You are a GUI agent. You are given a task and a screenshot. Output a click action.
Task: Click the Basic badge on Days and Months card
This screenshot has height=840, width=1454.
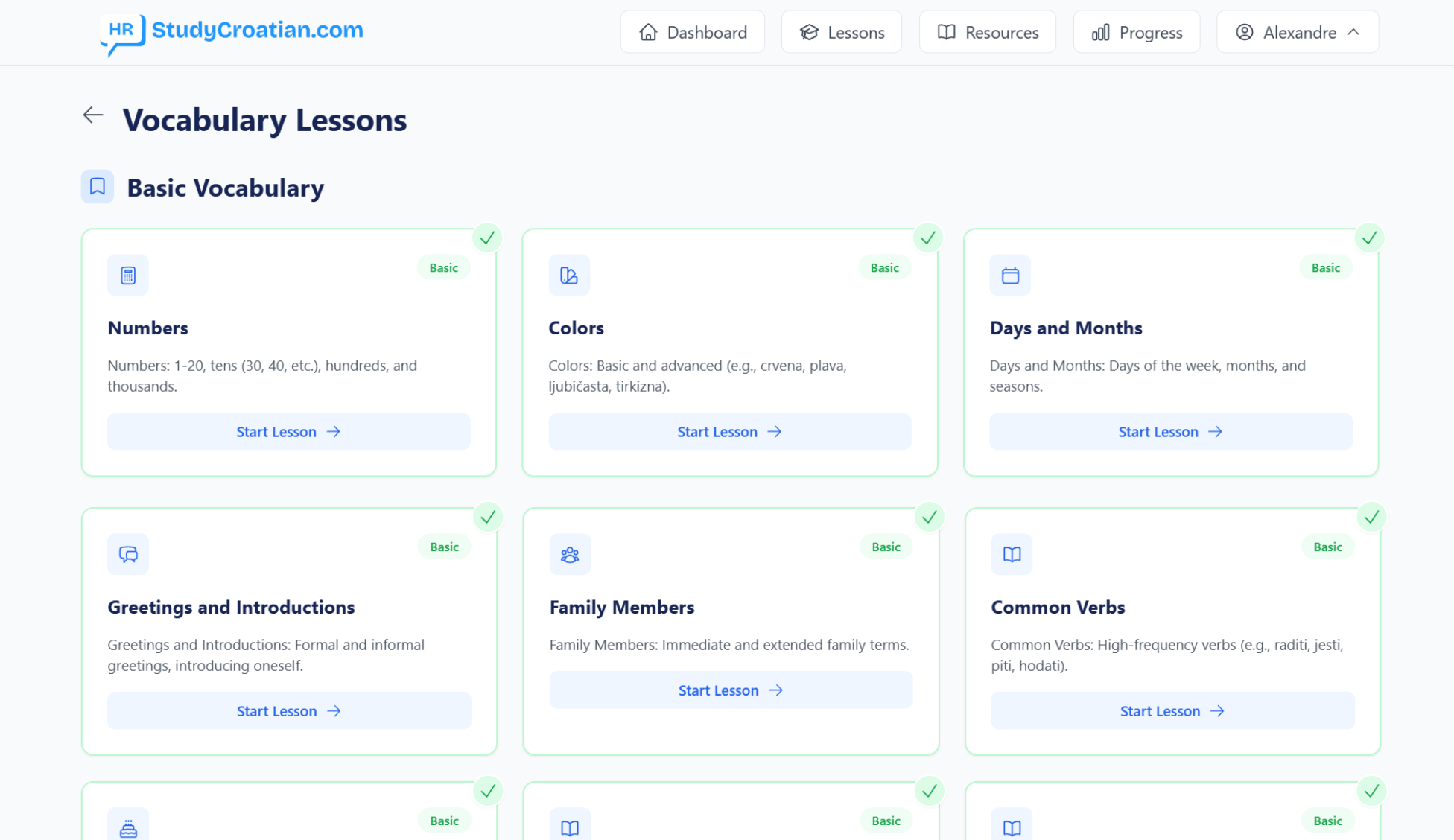tap(1325, 268)
